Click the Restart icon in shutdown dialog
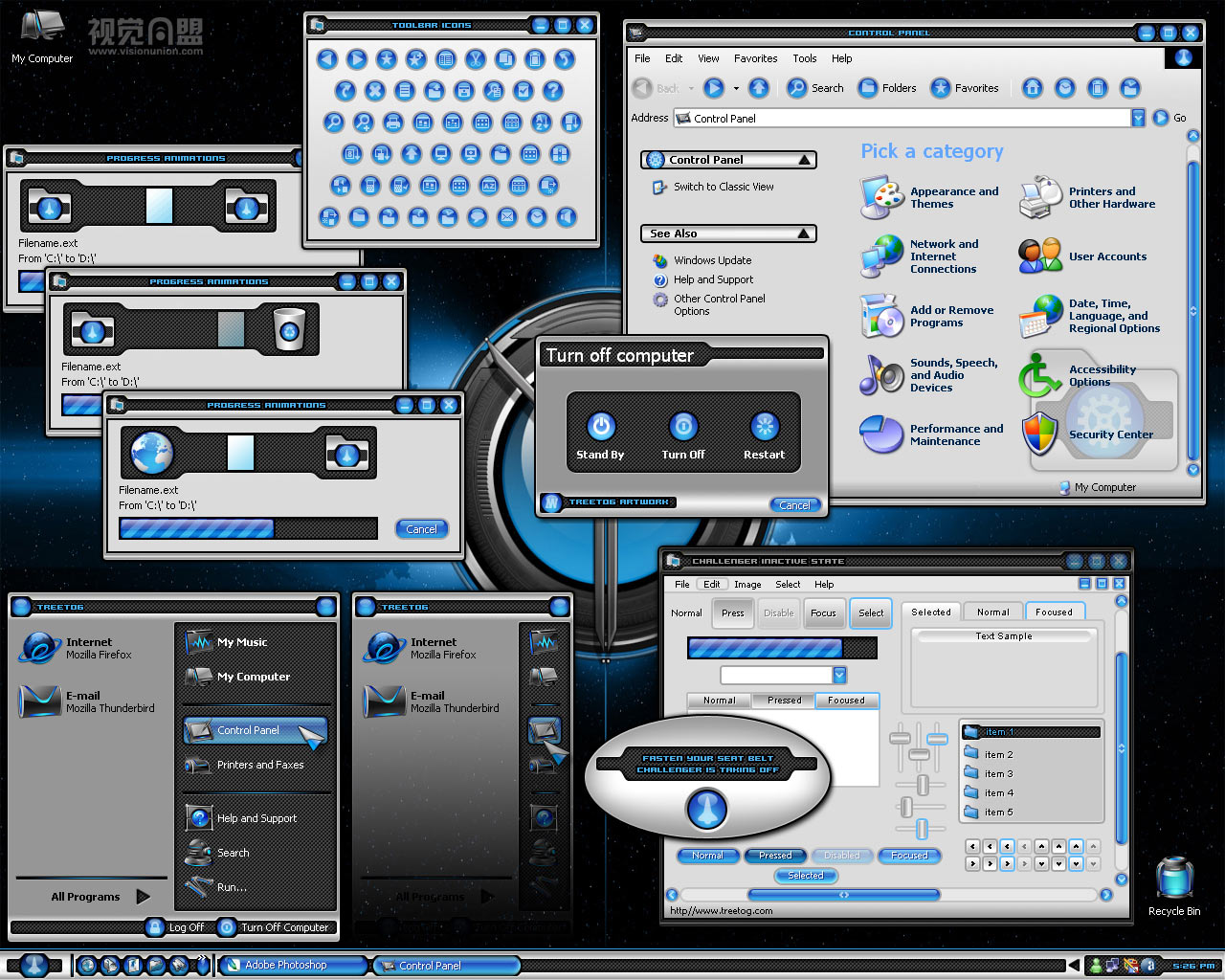This screenshot has width=1225, height=980. coord(764,426)
